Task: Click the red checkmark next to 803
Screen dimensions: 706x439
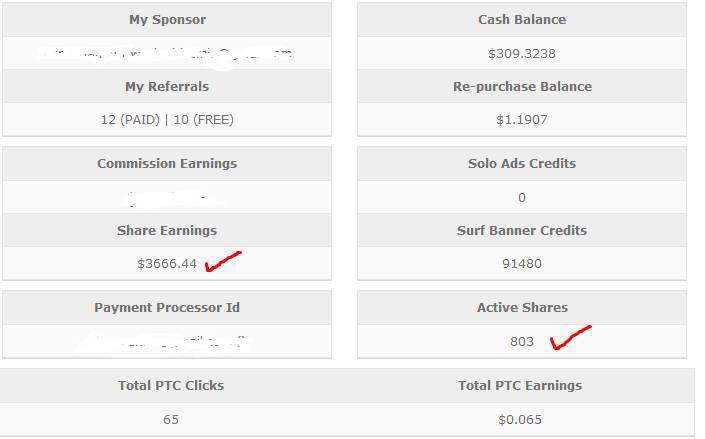Action: [570, 337]
